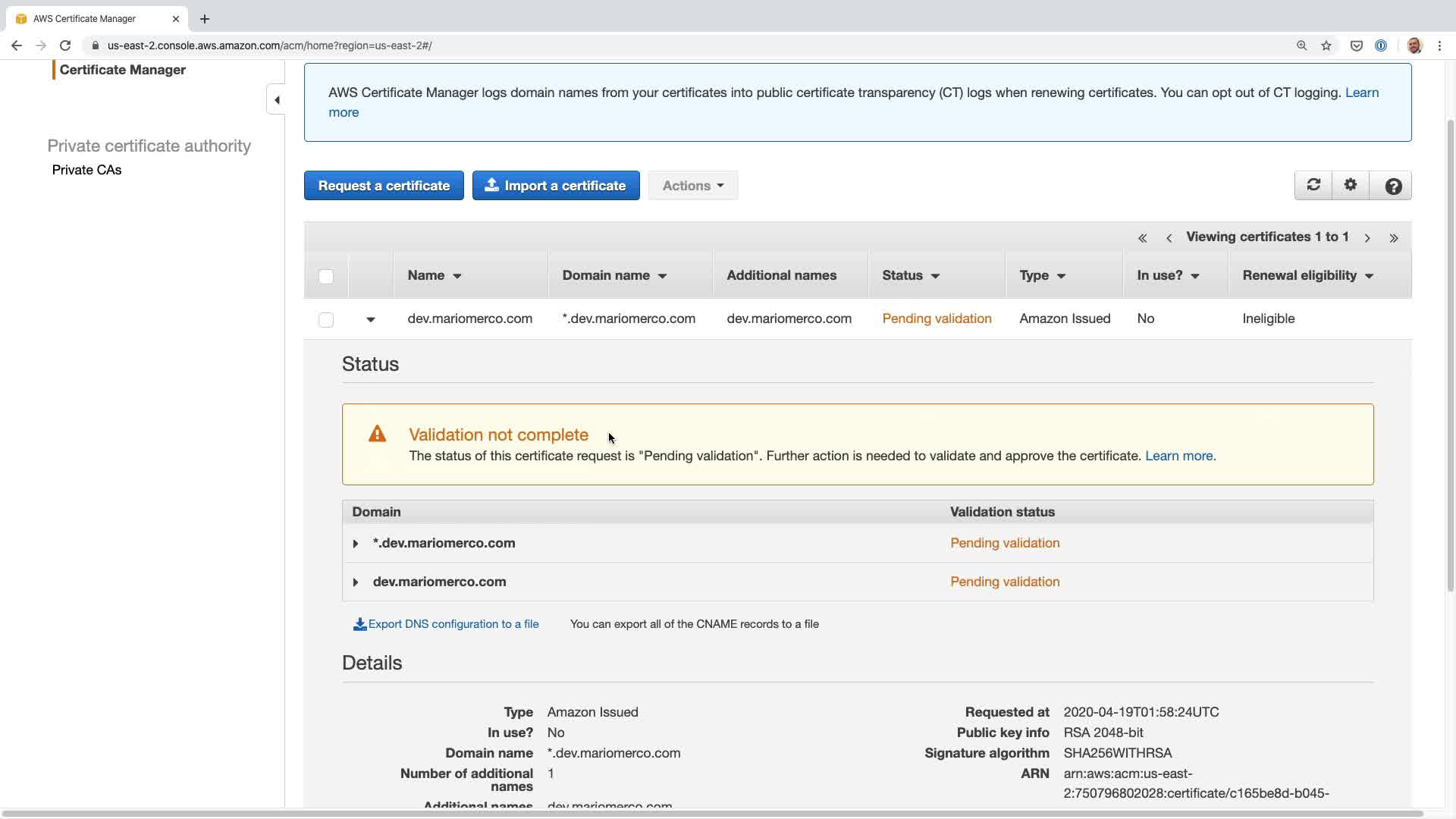Select the dev.mariomerco.com certificate checkbox
The height and width of the screenshot is (819, 1456).
click(x=326, y=320)
